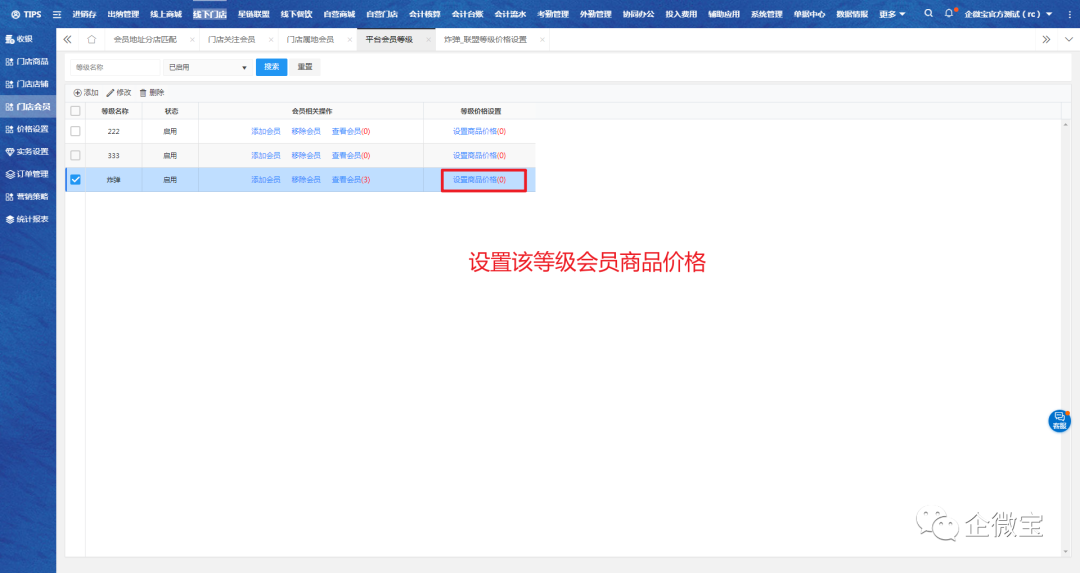
Task: Open notifications bell icon
Action: [x=949, y=14]
